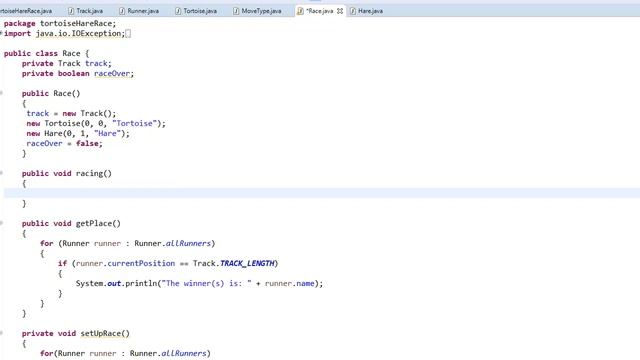Click 'allRunners' in the setUpRace for loop
The image size is (640, 360).
184,353
